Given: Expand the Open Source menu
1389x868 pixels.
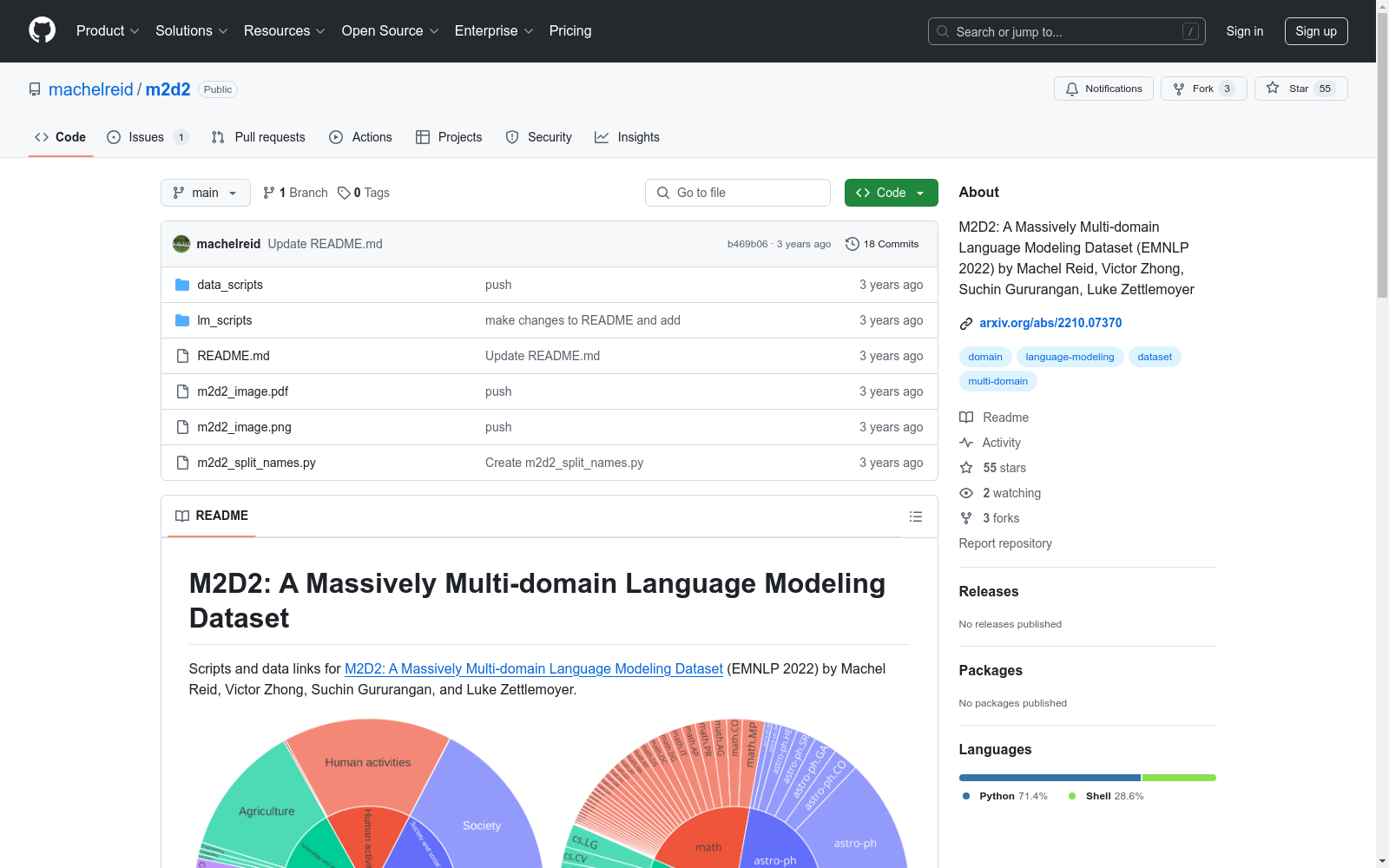Looking at the screenshot, I should click(x=390, y=30).
